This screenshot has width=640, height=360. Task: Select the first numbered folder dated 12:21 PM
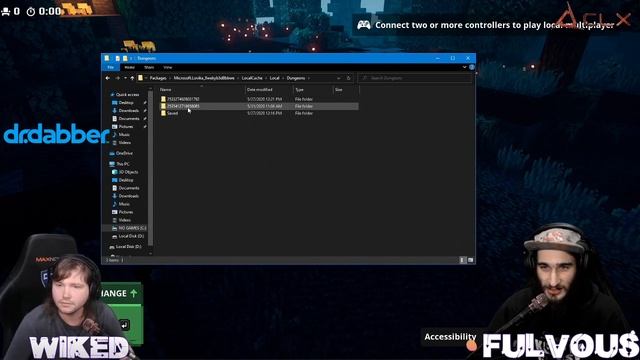[x=259, y=99]
